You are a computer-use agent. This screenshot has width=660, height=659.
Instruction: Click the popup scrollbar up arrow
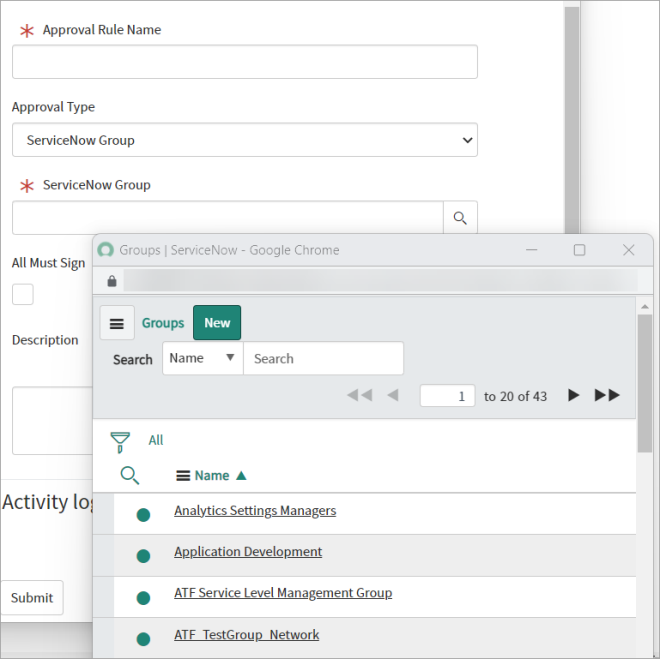(644, 307)
